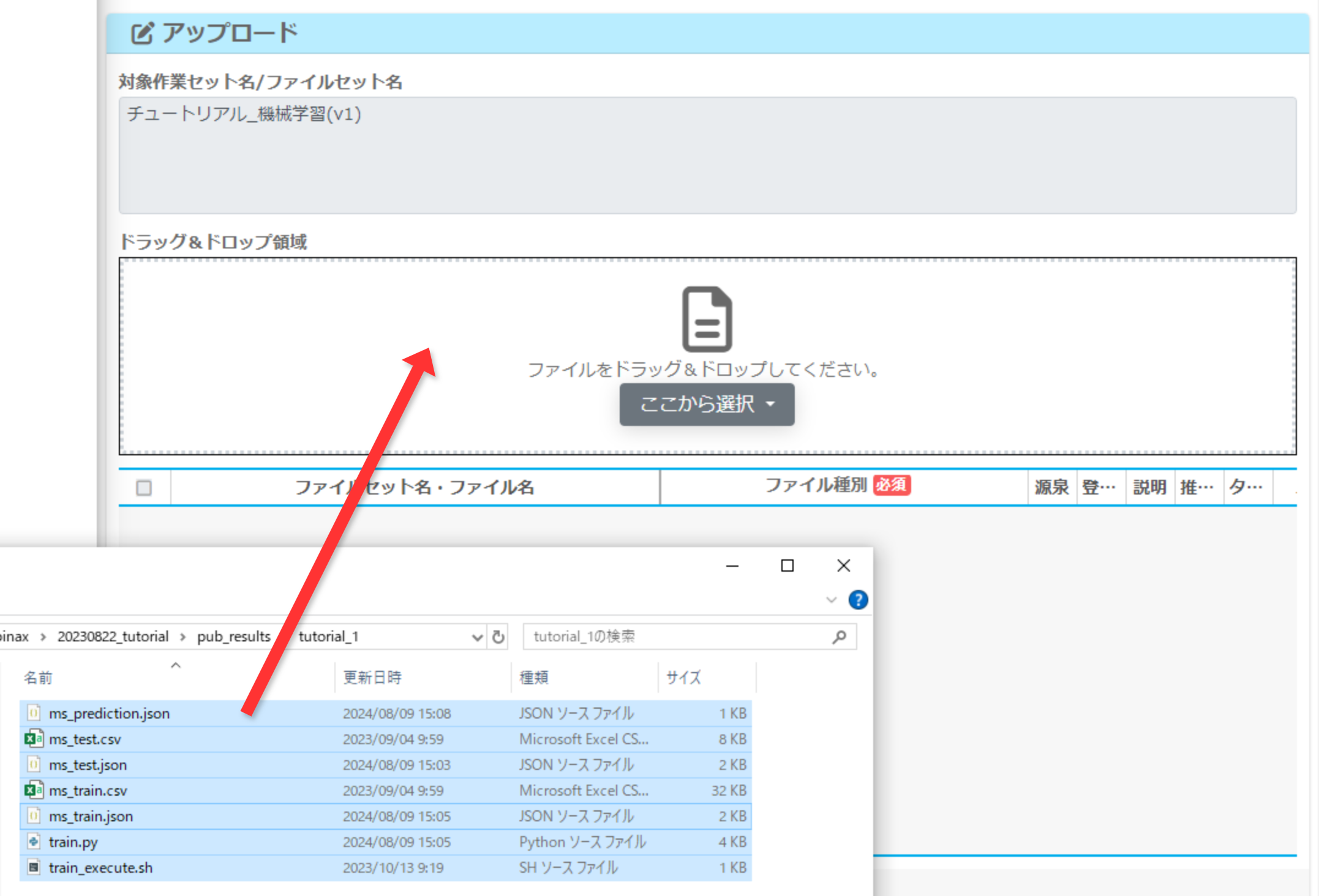The image size is (1319, 896).
Task: Click the train.py Python file icon
Action: pyautogui.click(x=34, y=842)
